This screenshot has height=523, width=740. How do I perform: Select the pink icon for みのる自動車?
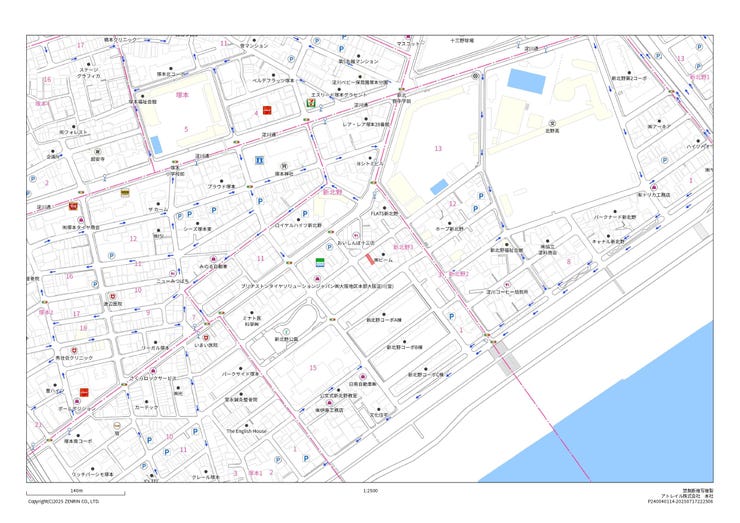coord(213,259)
